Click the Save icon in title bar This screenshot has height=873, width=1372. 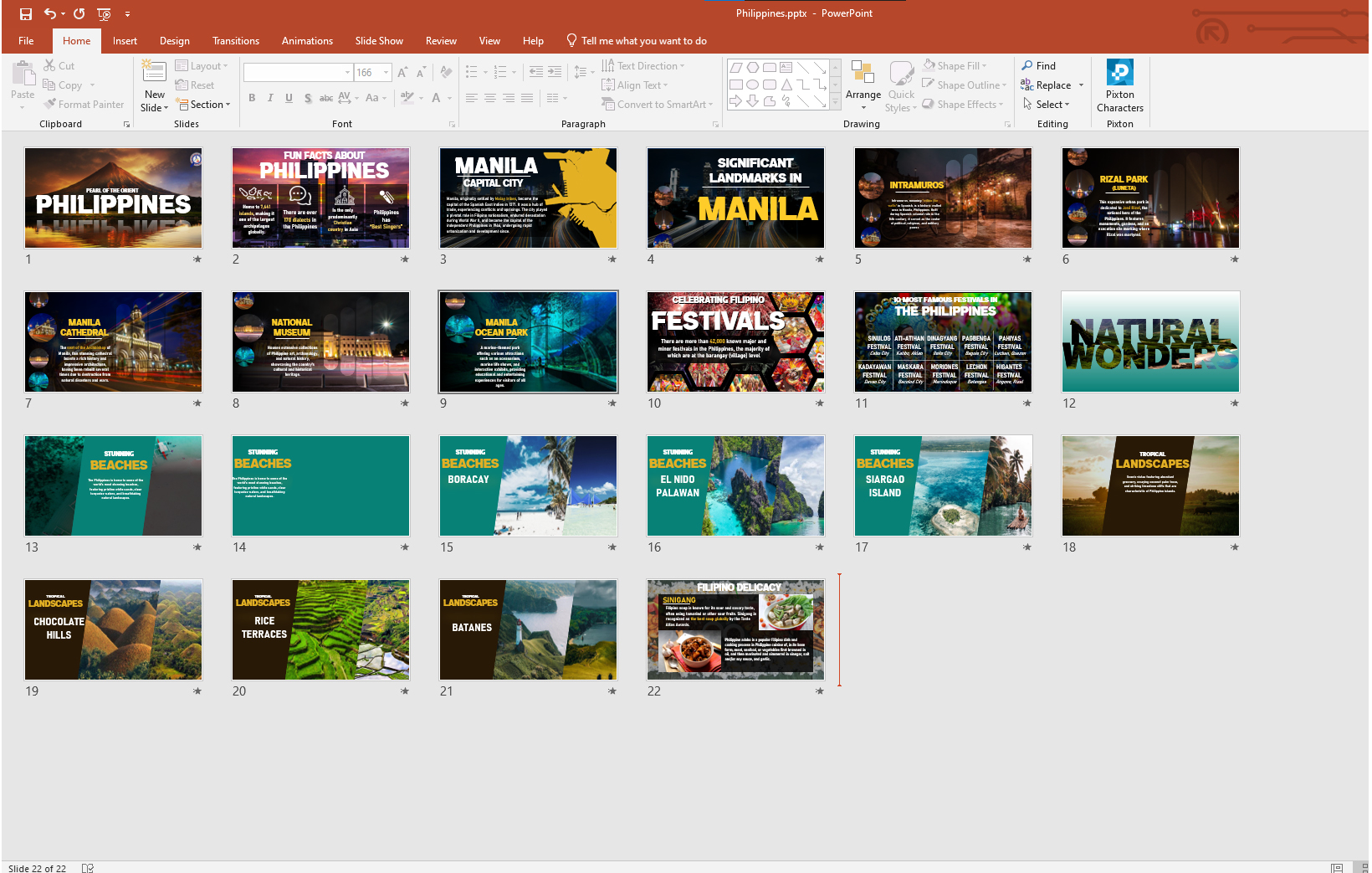[x=25, y=13]
